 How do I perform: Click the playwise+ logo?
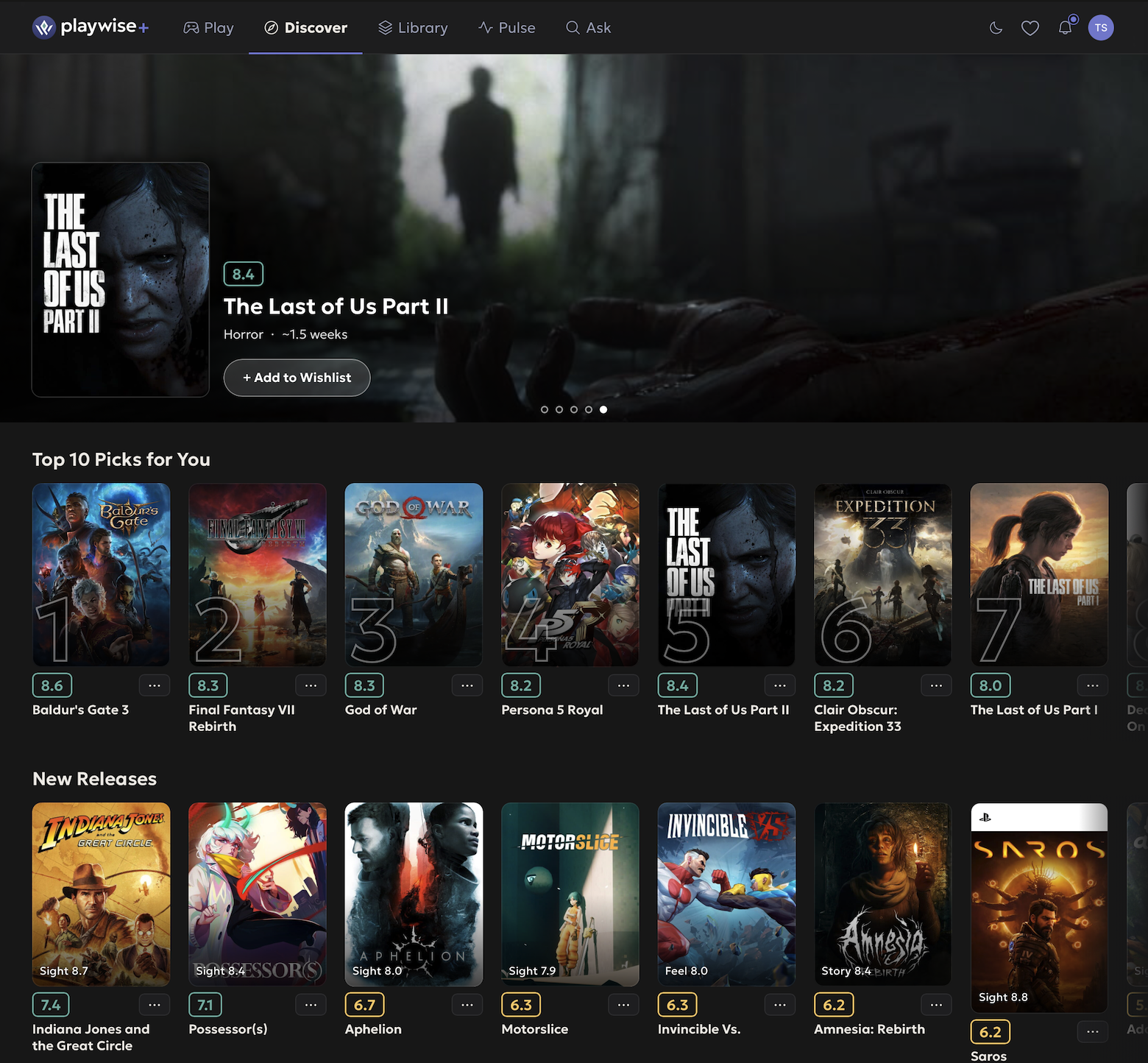91,27
